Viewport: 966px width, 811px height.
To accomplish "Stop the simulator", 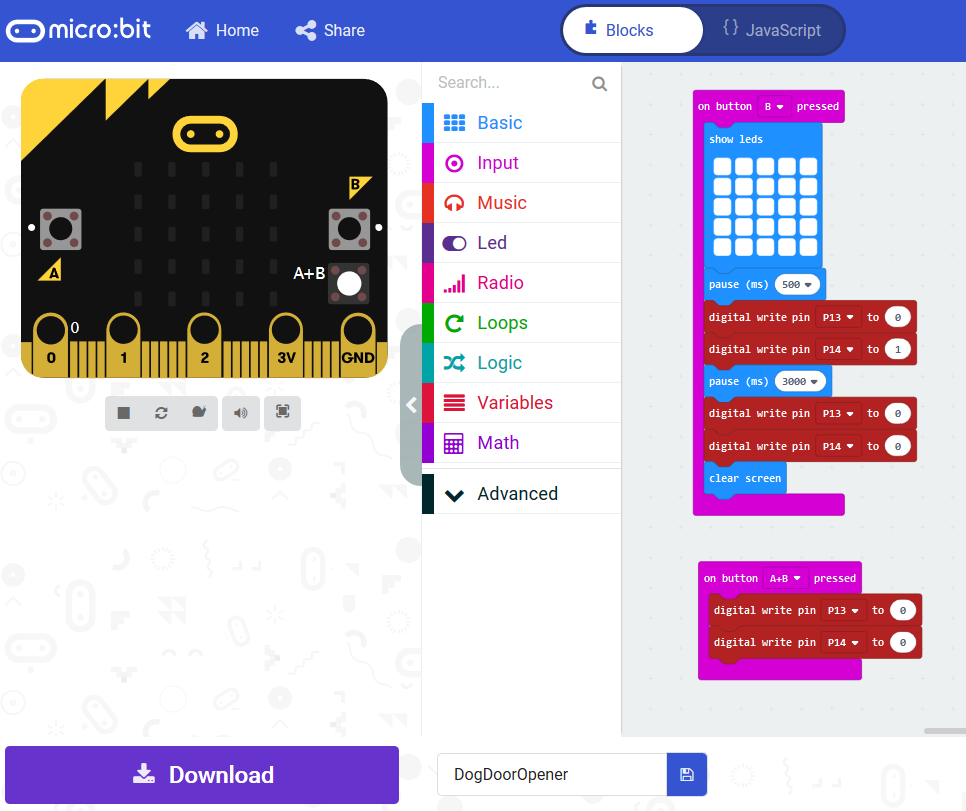I will [124, 413].
